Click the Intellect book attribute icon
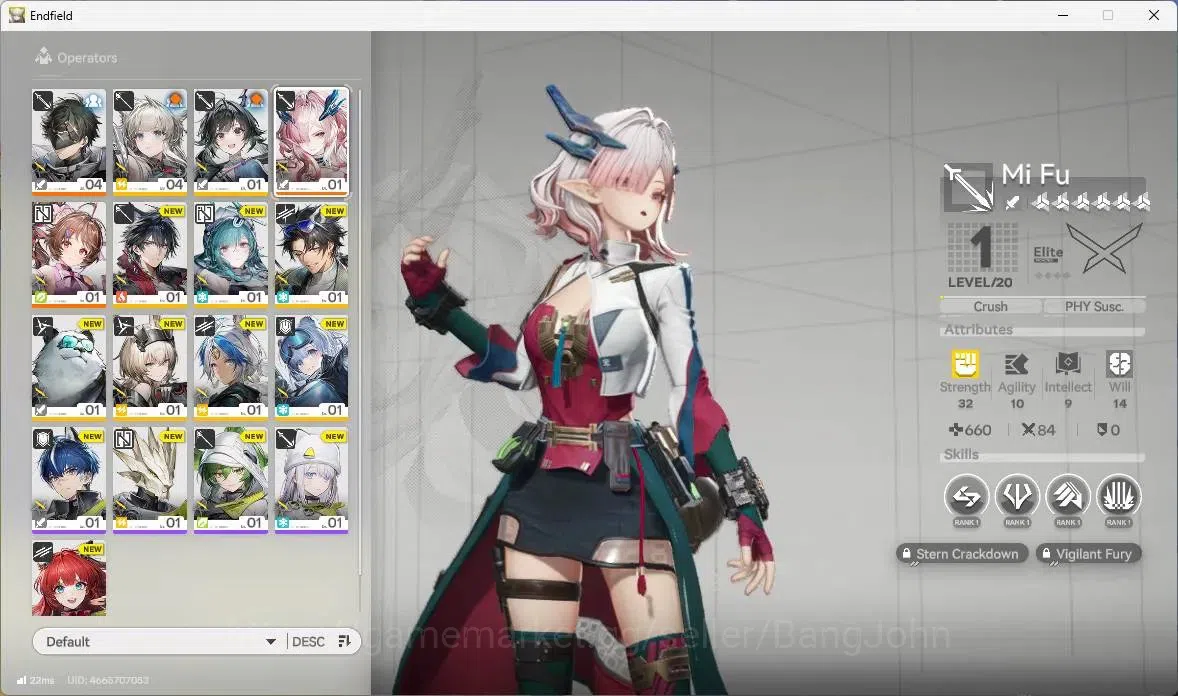 pos(1068,364)
